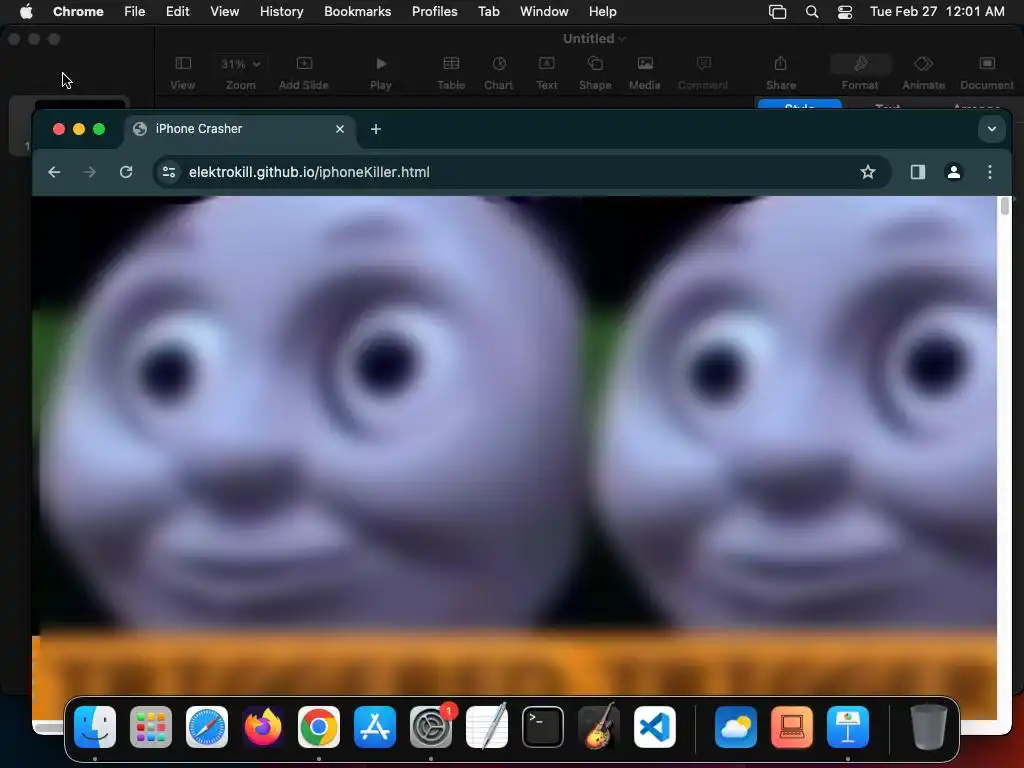Open Finder from the Dock
The image size is (1024, 768).
(x=95, y=727)
